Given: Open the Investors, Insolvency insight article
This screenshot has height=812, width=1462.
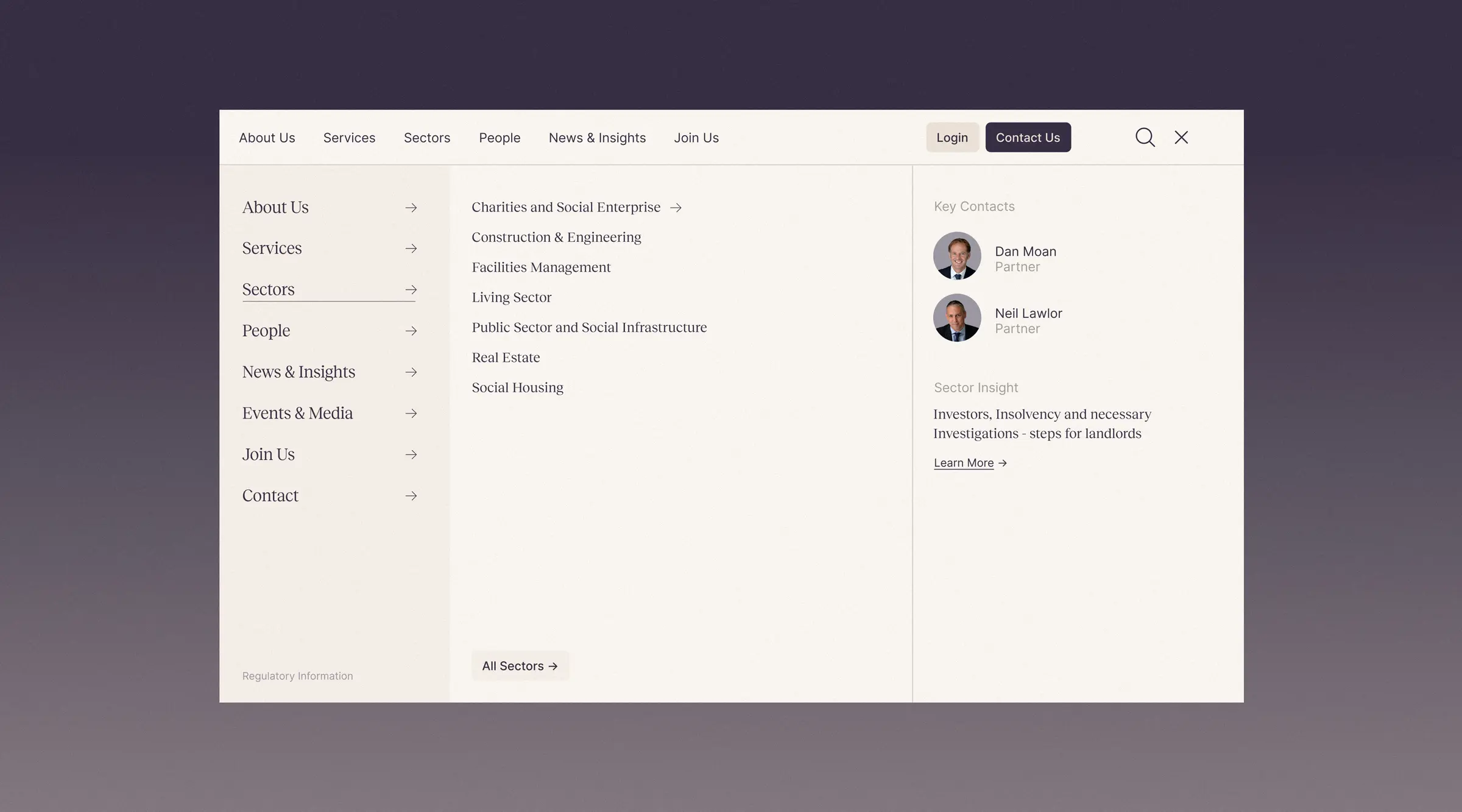Looking at the screenshot, I should [x=1042, y=423].
